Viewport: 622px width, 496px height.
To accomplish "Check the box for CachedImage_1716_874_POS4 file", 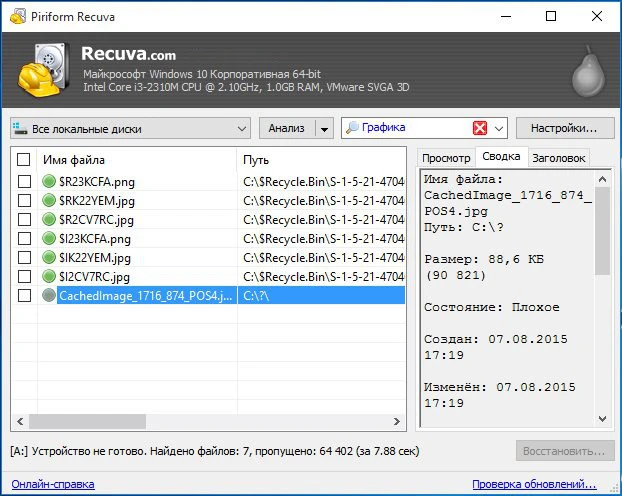I will tap(24, 296).
